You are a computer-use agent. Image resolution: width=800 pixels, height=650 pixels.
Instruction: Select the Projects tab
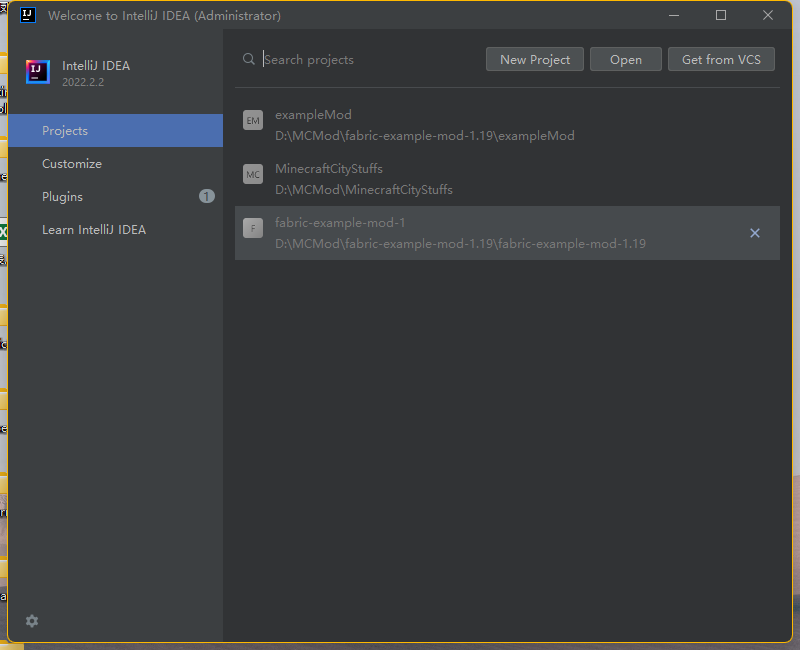point(65,131)
